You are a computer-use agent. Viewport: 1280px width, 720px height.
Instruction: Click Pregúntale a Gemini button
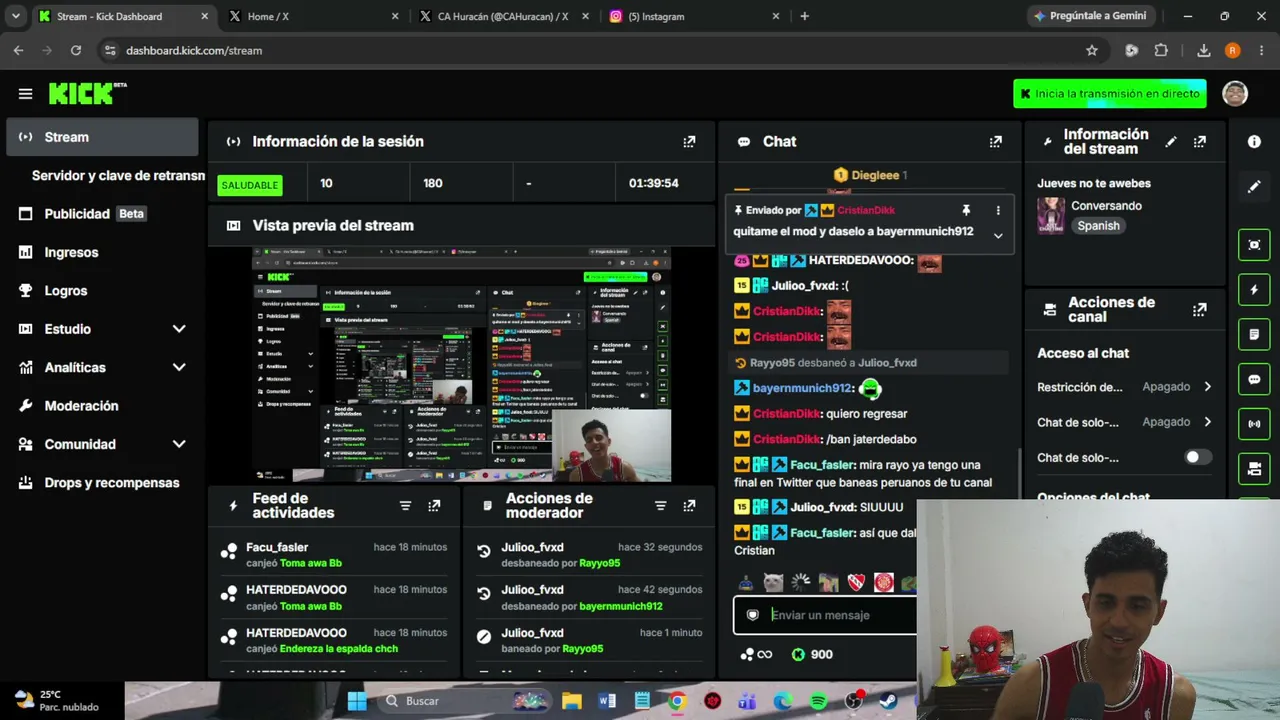[x=1090, y=16]
